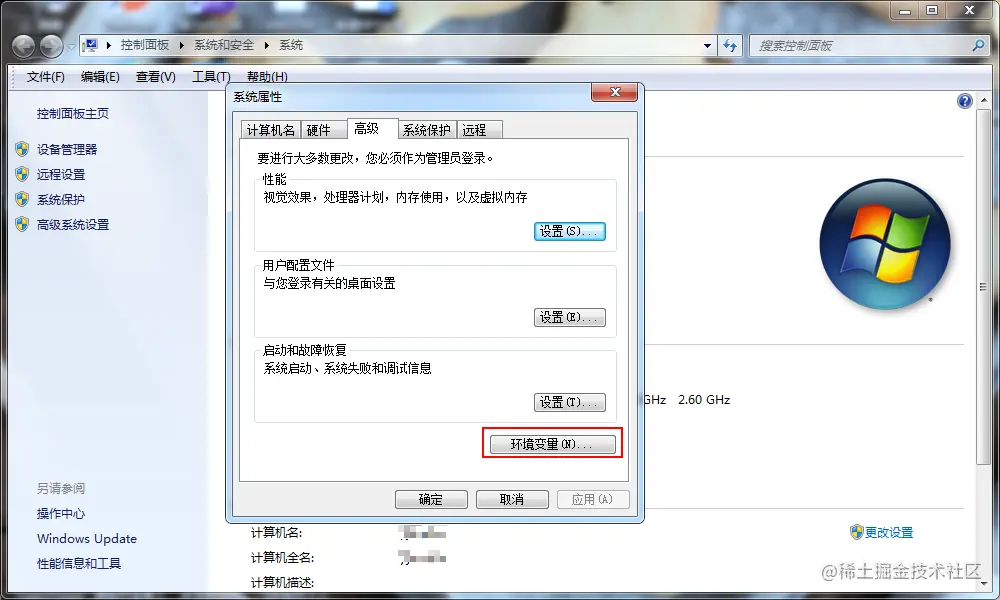Screen dimensions: 1000x600
Task: Open the address bar dropdown arrow
Action: point(706,45)
